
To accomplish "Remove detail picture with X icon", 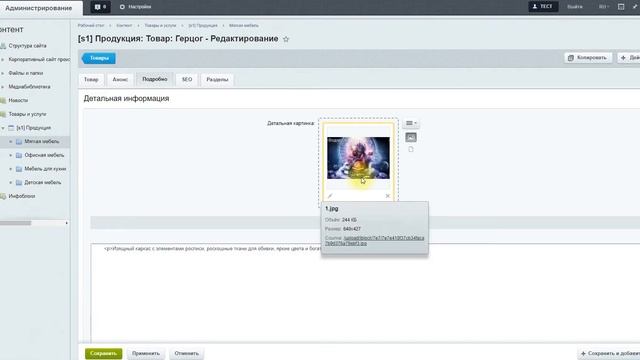I will tap(387, 196).
